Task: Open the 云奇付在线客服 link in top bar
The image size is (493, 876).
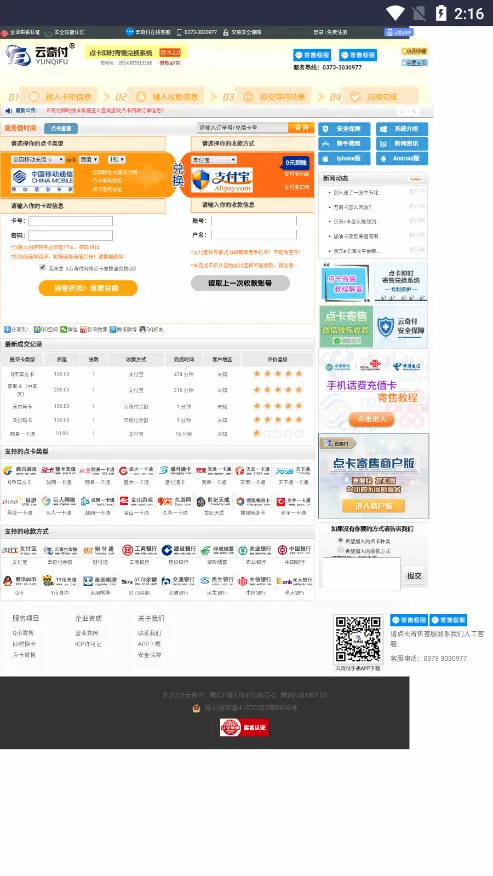Action: pos(149,32)
